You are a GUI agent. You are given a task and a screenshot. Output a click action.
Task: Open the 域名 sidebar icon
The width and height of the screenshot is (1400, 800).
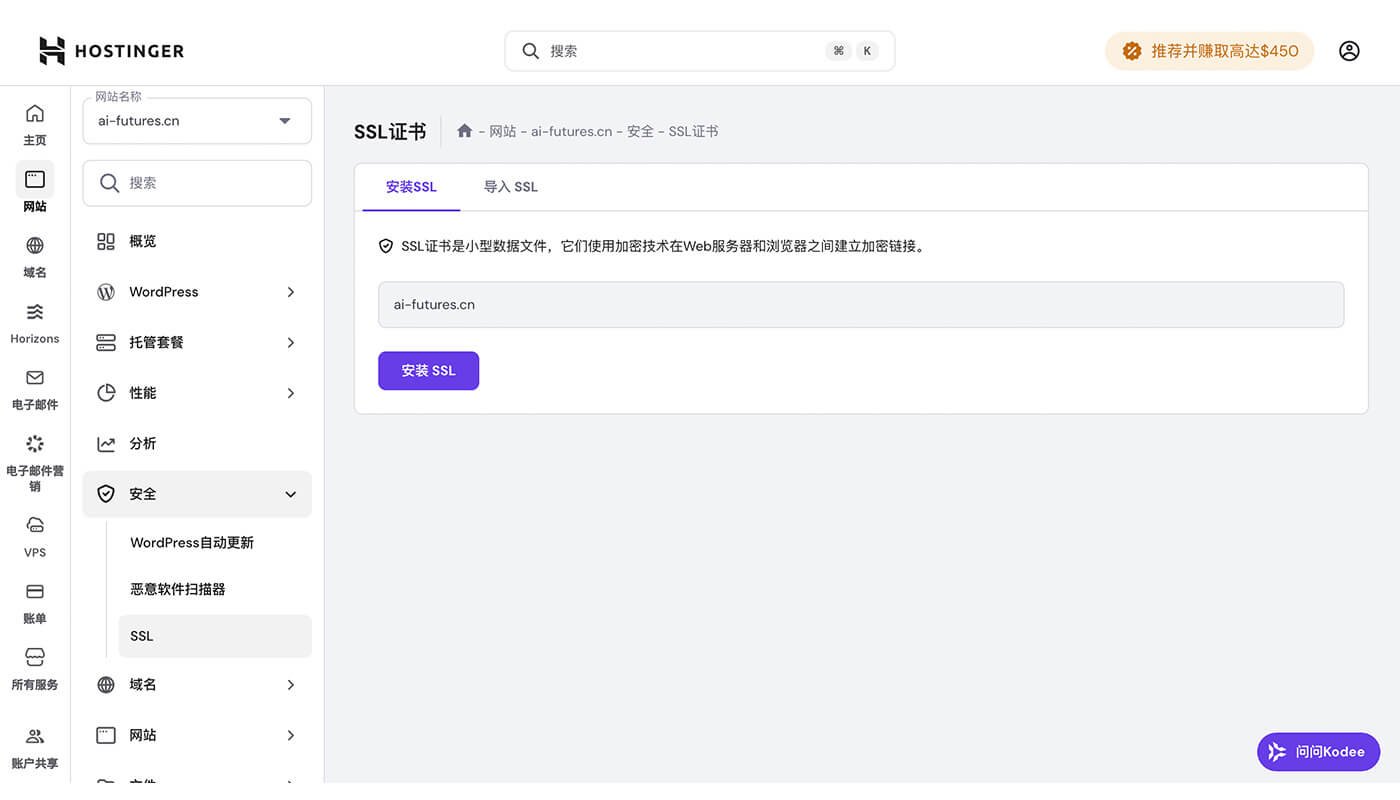coord(34,255)
